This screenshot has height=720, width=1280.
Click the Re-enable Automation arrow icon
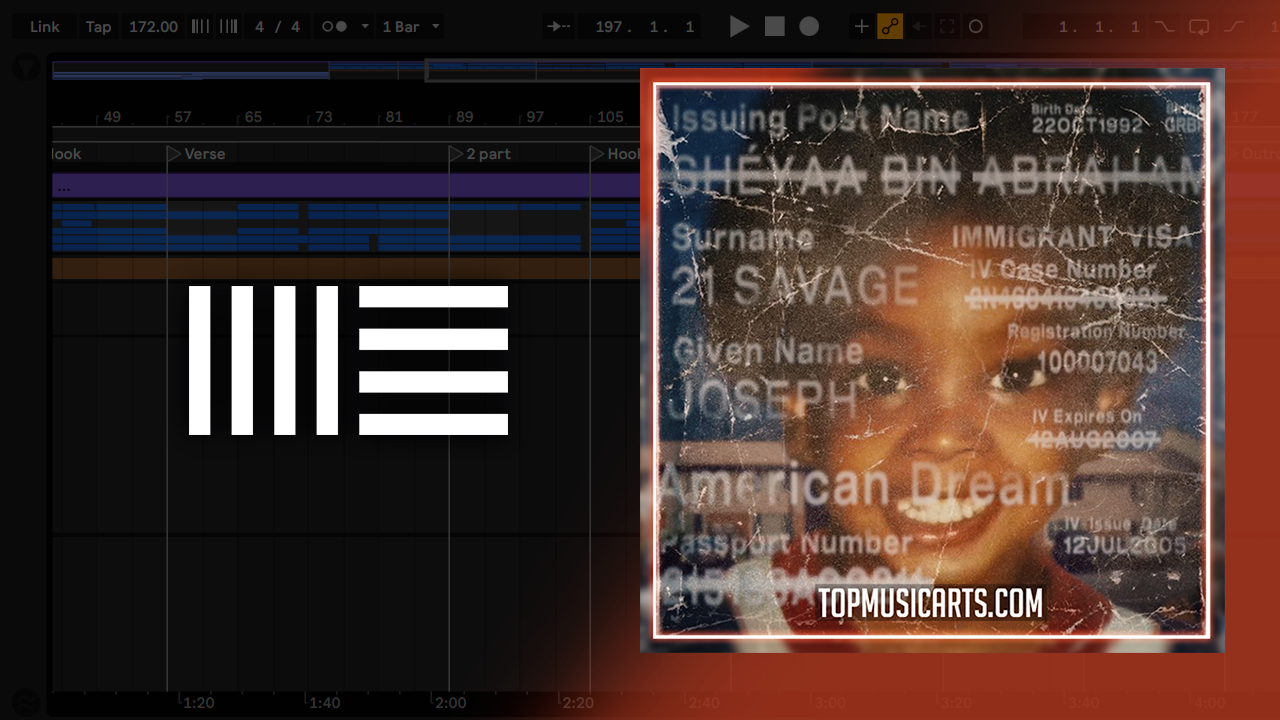919,27
